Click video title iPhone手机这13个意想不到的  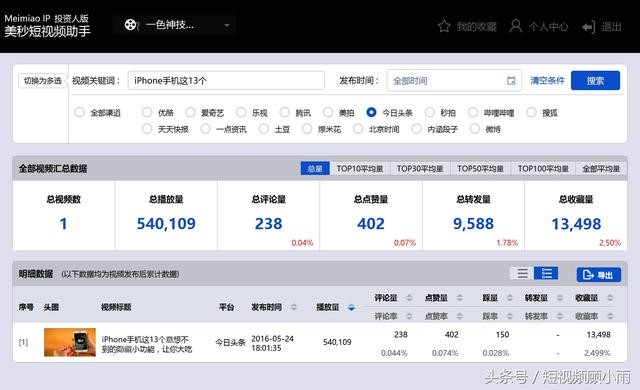(147, 344)
